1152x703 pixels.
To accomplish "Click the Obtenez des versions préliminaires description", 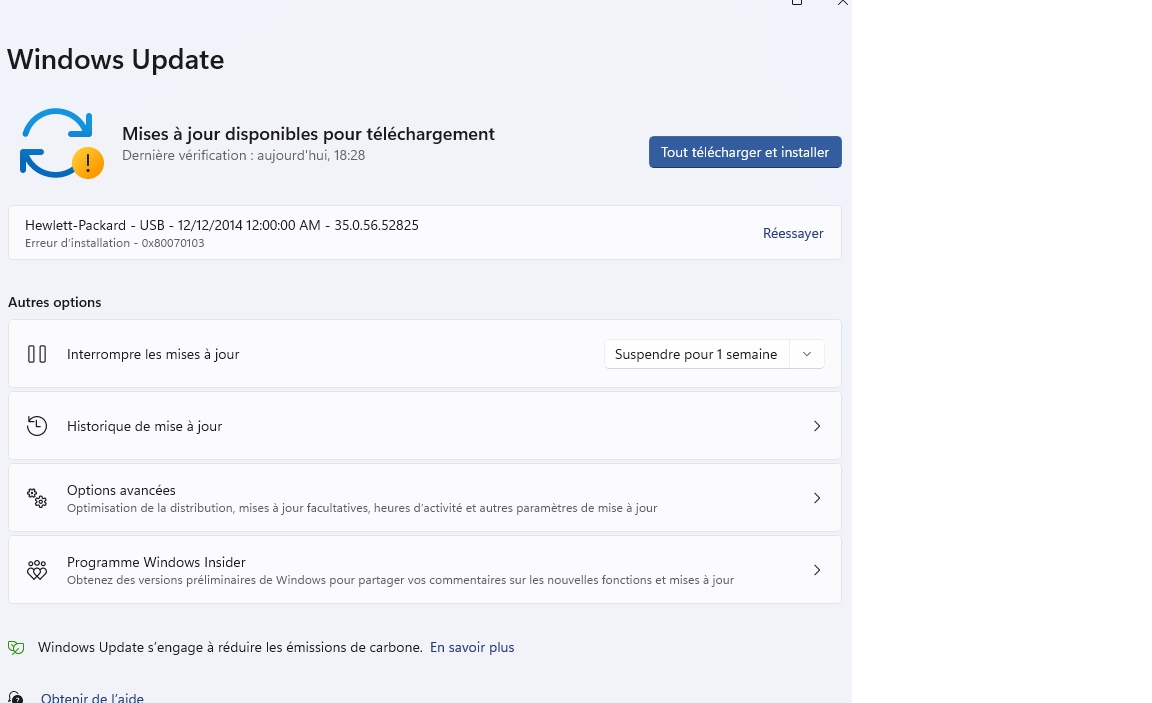I will 400,580.
